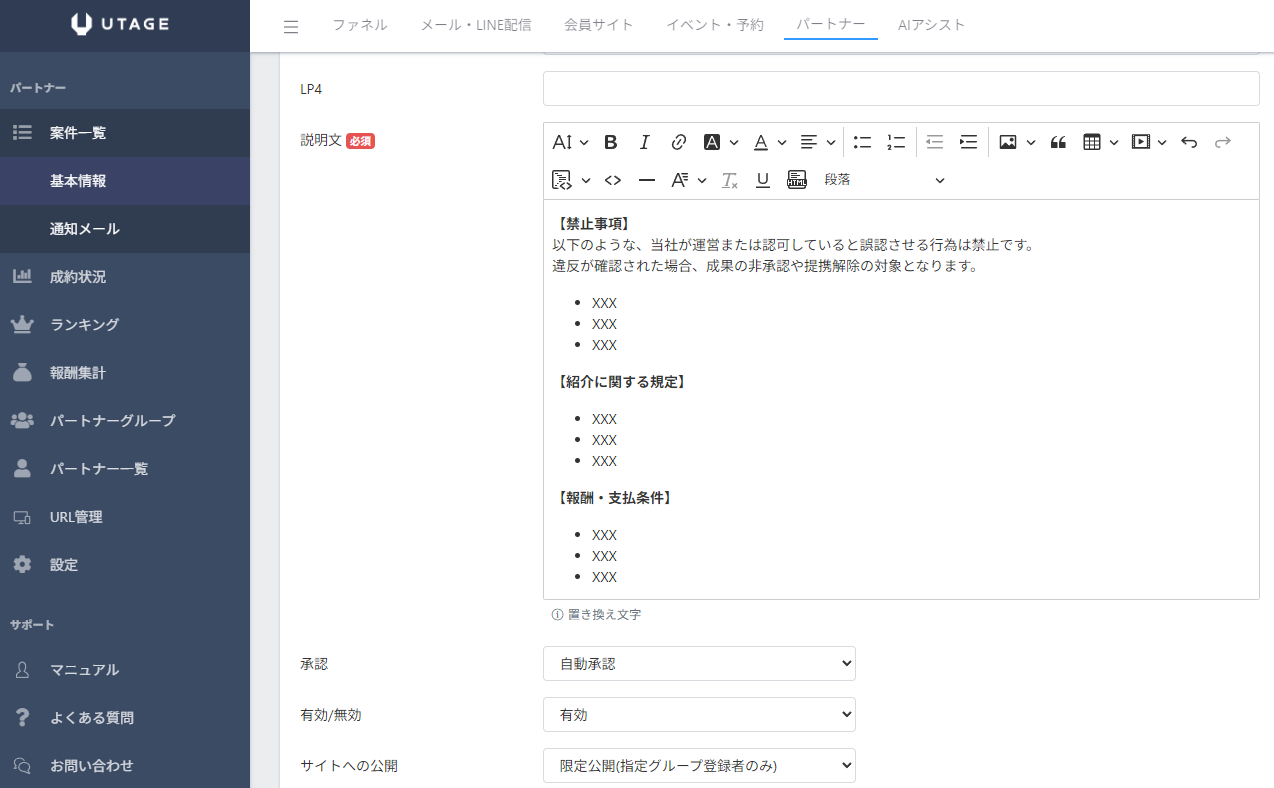Insert a horizontal line

click(x=647, y=180)
